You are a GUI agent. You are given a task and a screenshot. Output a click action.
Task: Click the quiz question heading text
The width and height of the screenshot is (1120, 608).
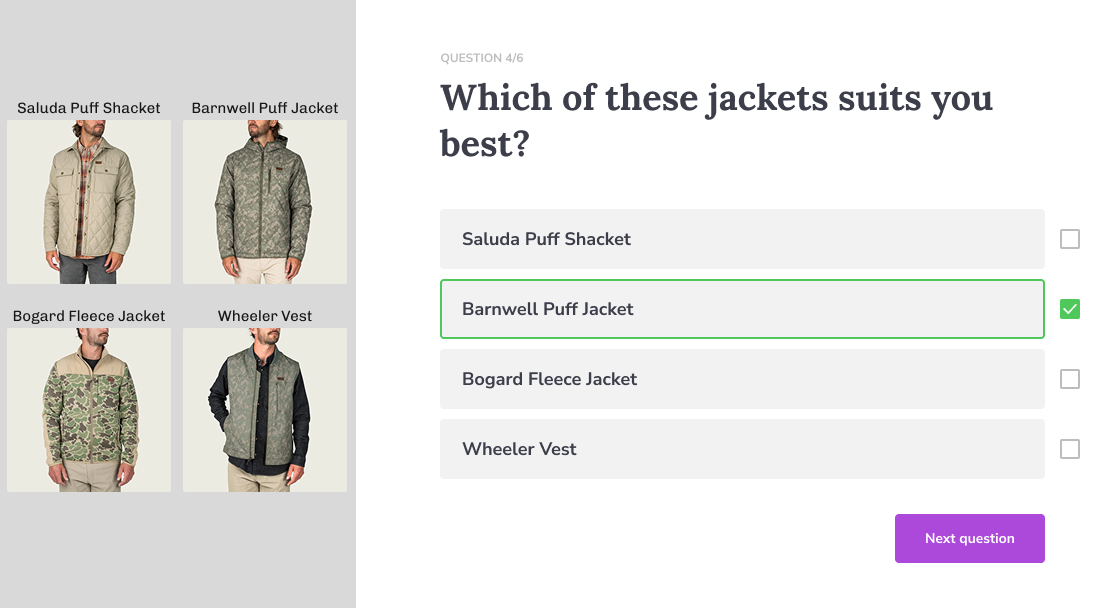coord(716,120)
